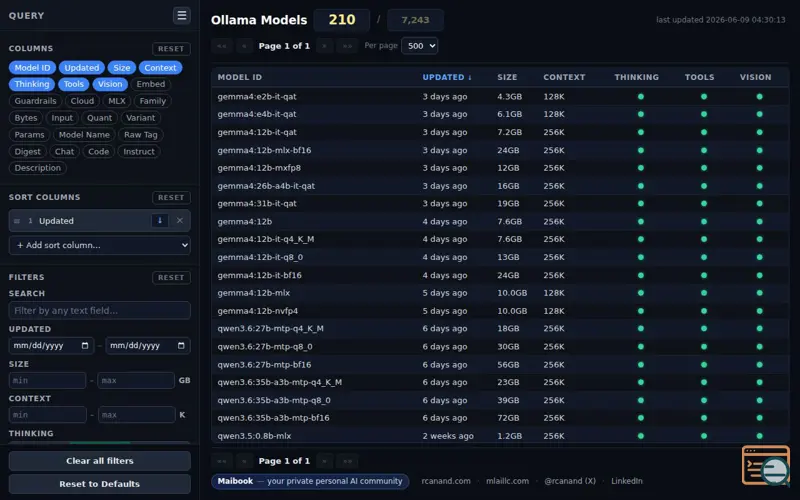
Task: Enable the Quant column chip
Action: pos(99,118)
